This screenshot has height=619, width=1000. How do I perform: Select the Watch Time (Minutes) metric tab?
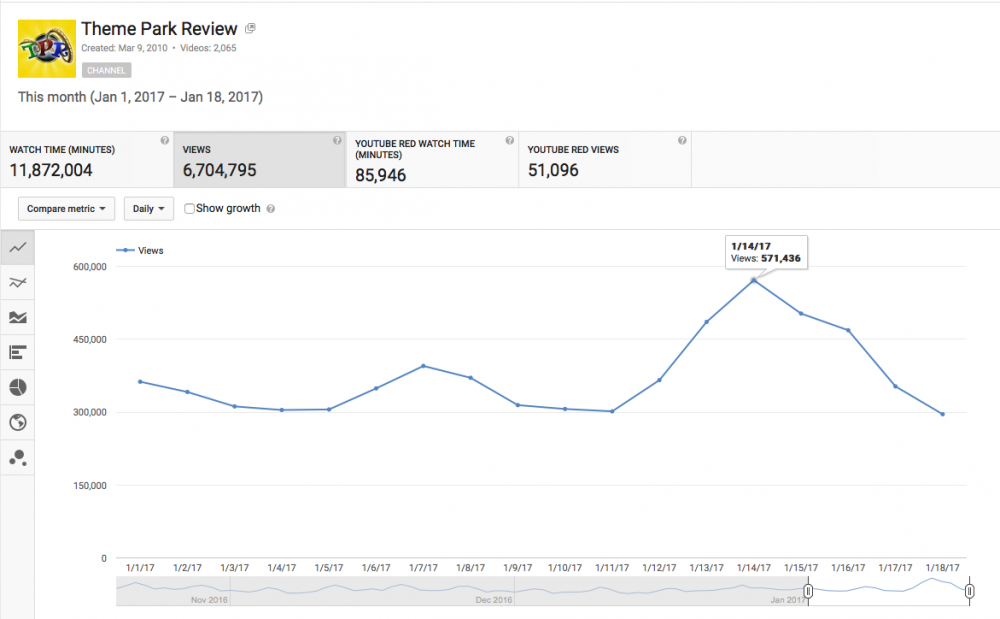(86, 160)
